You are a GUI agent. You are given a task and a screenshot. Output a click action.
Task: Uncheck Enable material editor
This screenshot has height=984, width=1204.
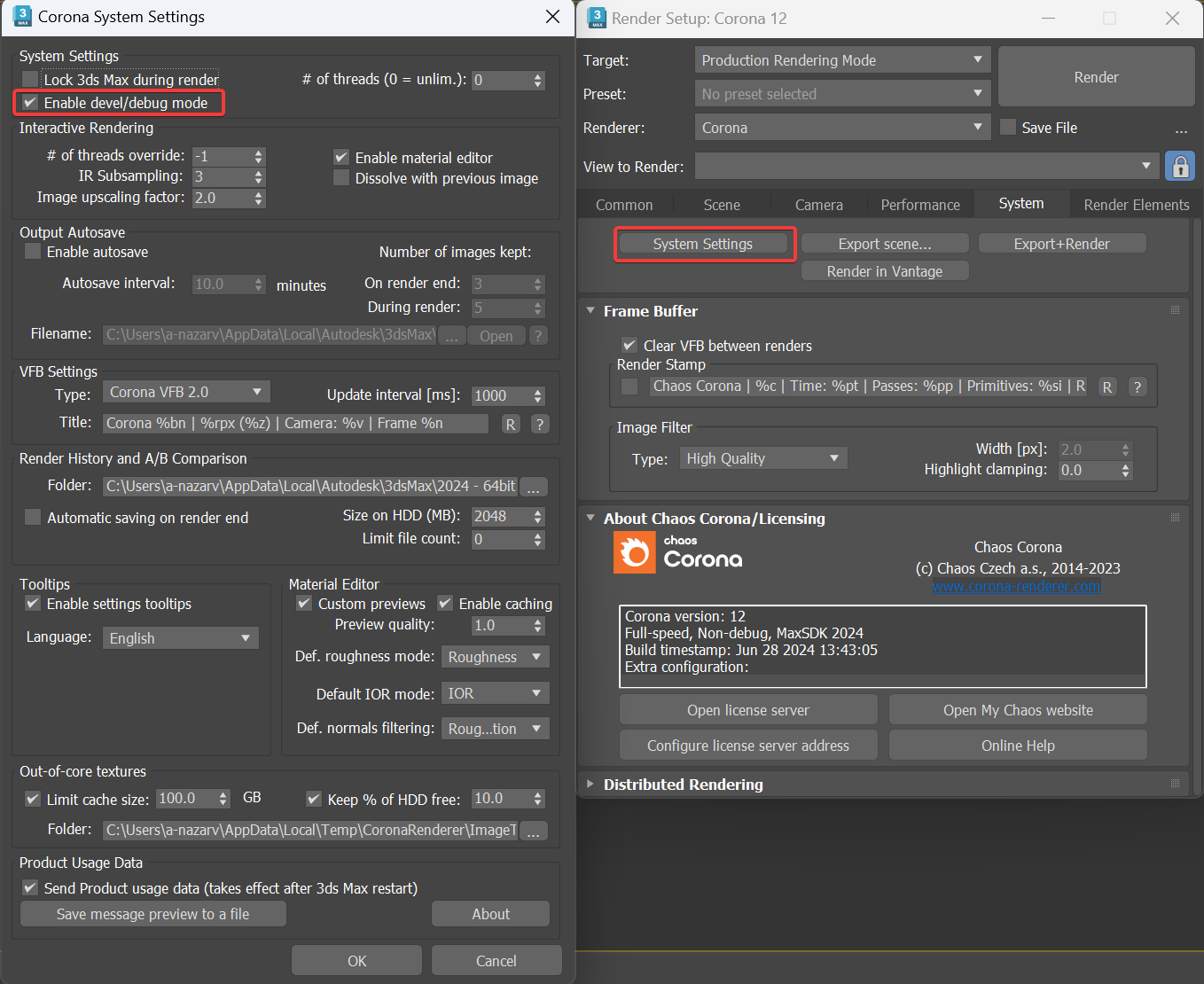pyautogui.click(x=341, y=157)
